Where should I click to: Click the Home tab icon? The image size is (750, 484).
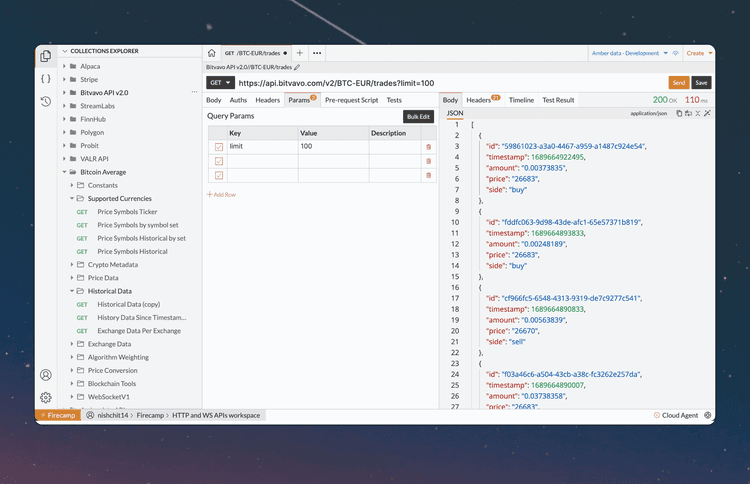click(x=211, y=52)
